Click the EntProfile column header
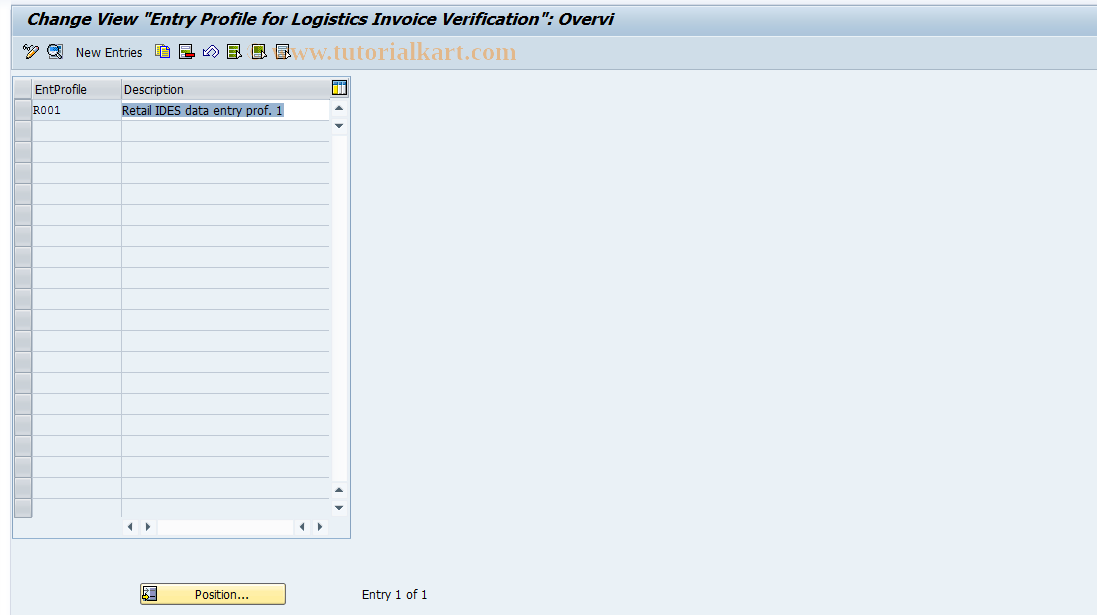The image size is (1097, 615). point(76,90)
